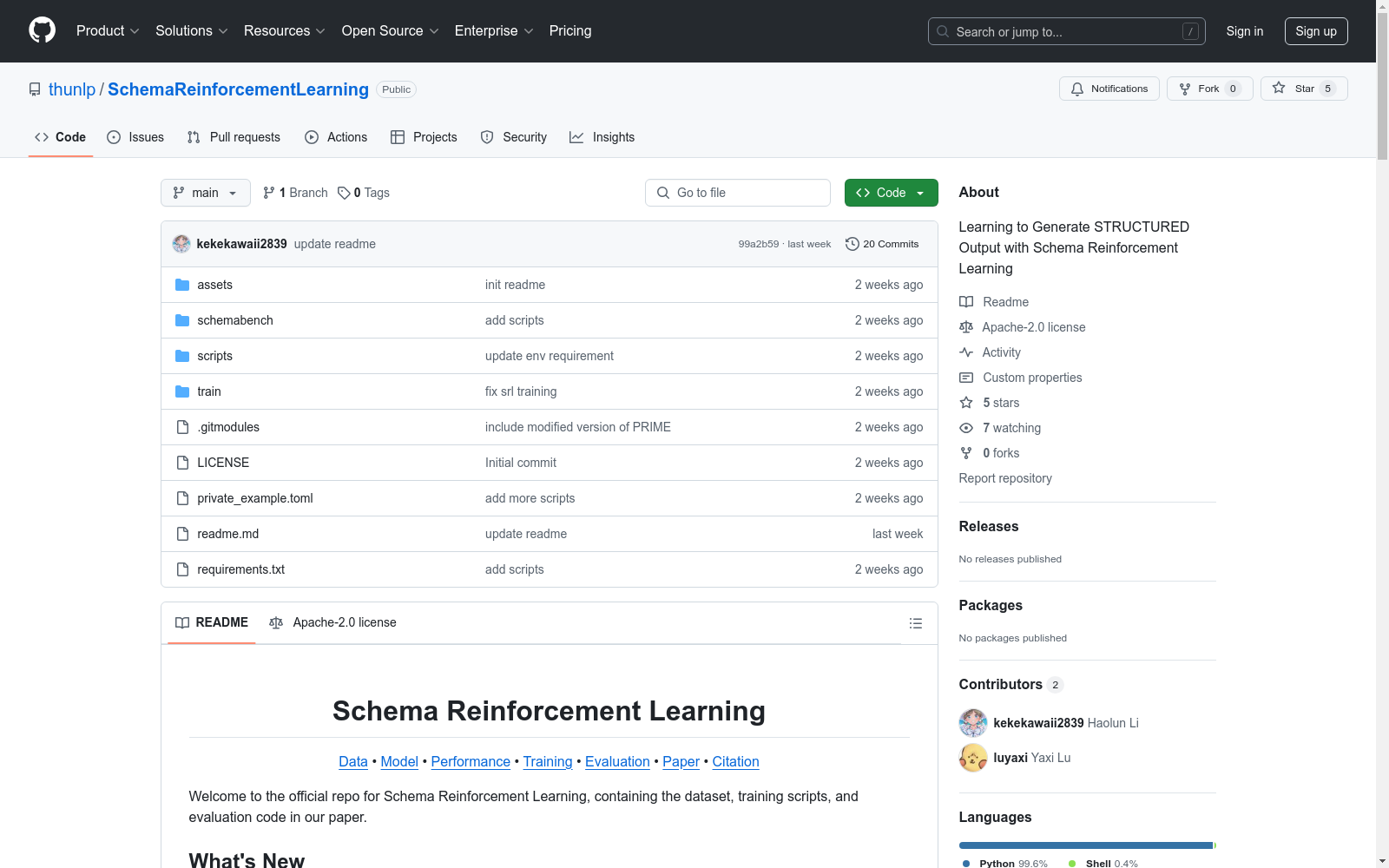Click the Sign in link
1389x868 pixels.
(1245, 31)
